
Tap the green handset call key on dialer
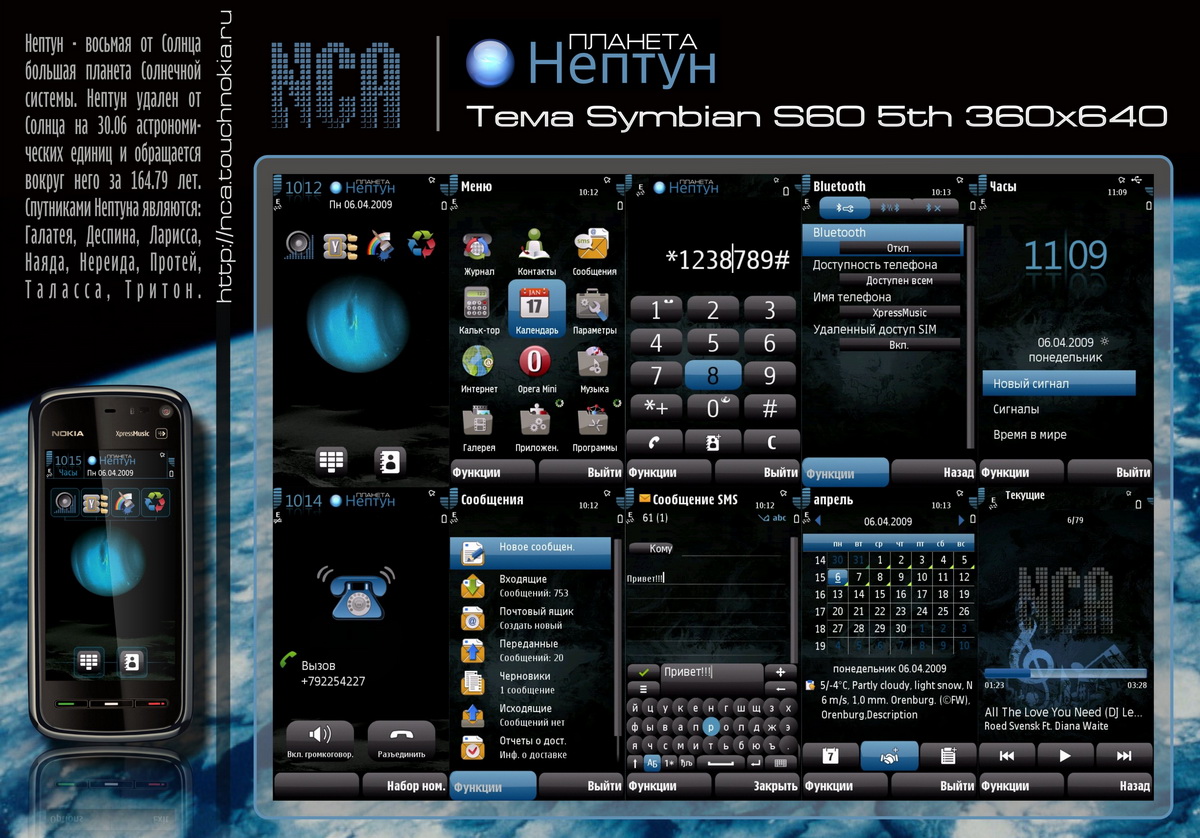click(x=656, y=441)
